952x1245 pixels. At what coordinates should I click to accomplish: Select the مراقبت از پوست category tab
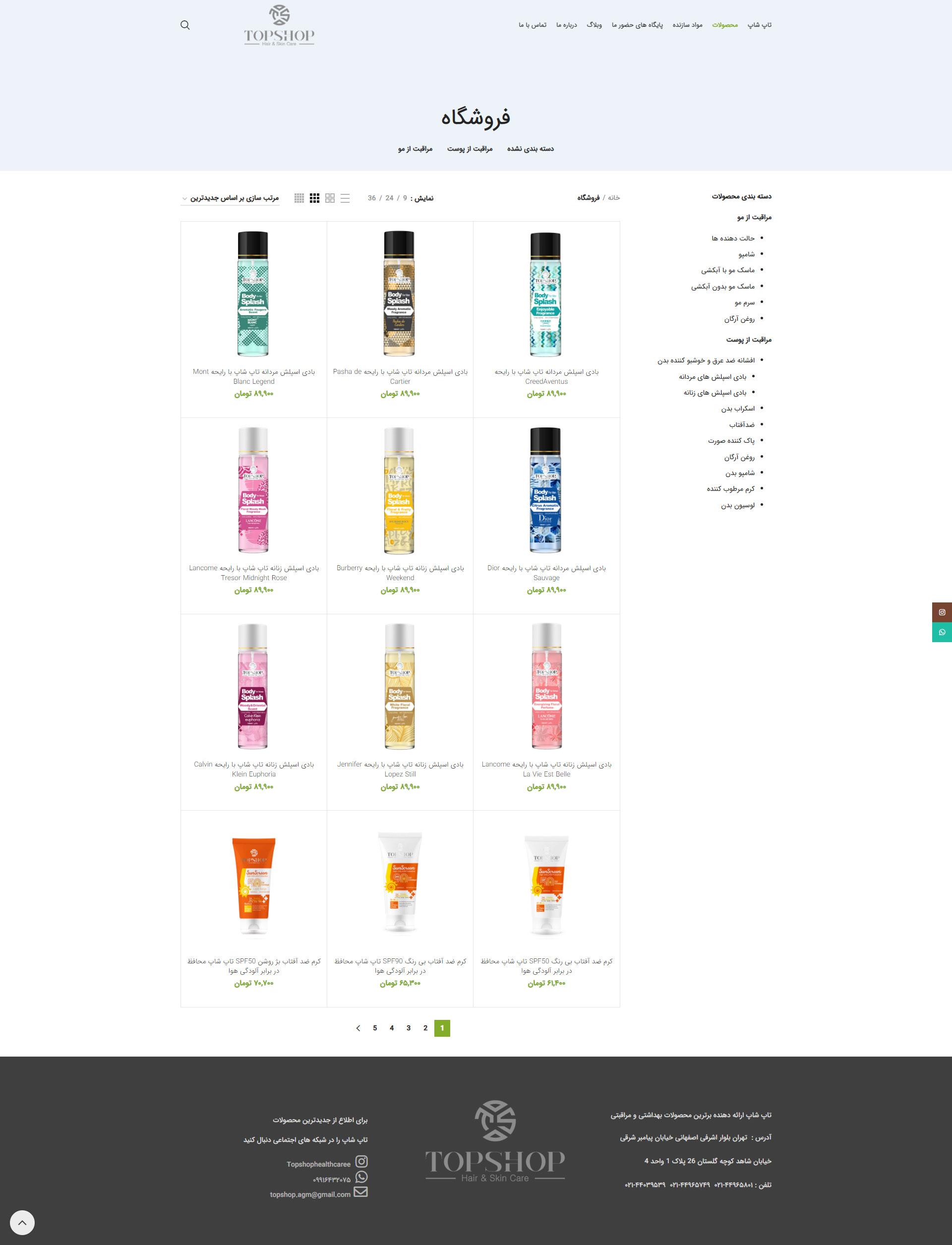click(x=470, y=148)
